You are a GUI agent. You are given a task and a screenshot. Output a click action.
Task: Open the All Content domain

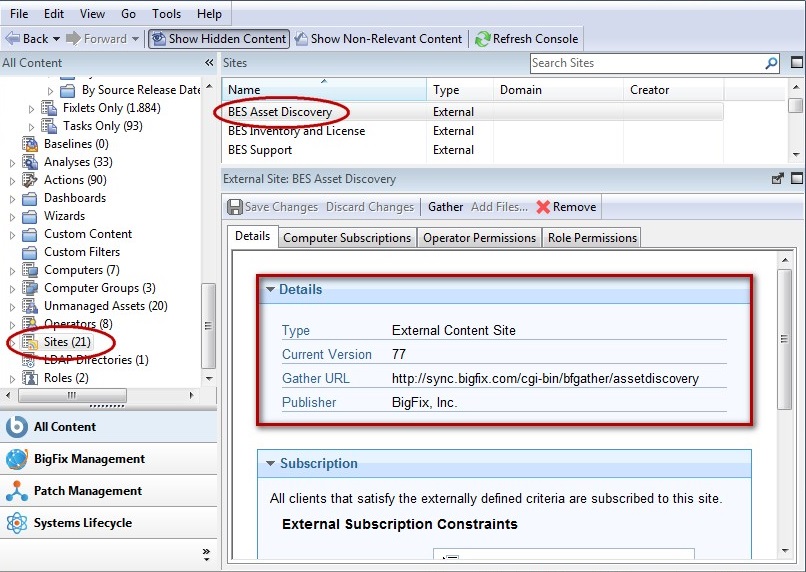click(x=108, y=427)
